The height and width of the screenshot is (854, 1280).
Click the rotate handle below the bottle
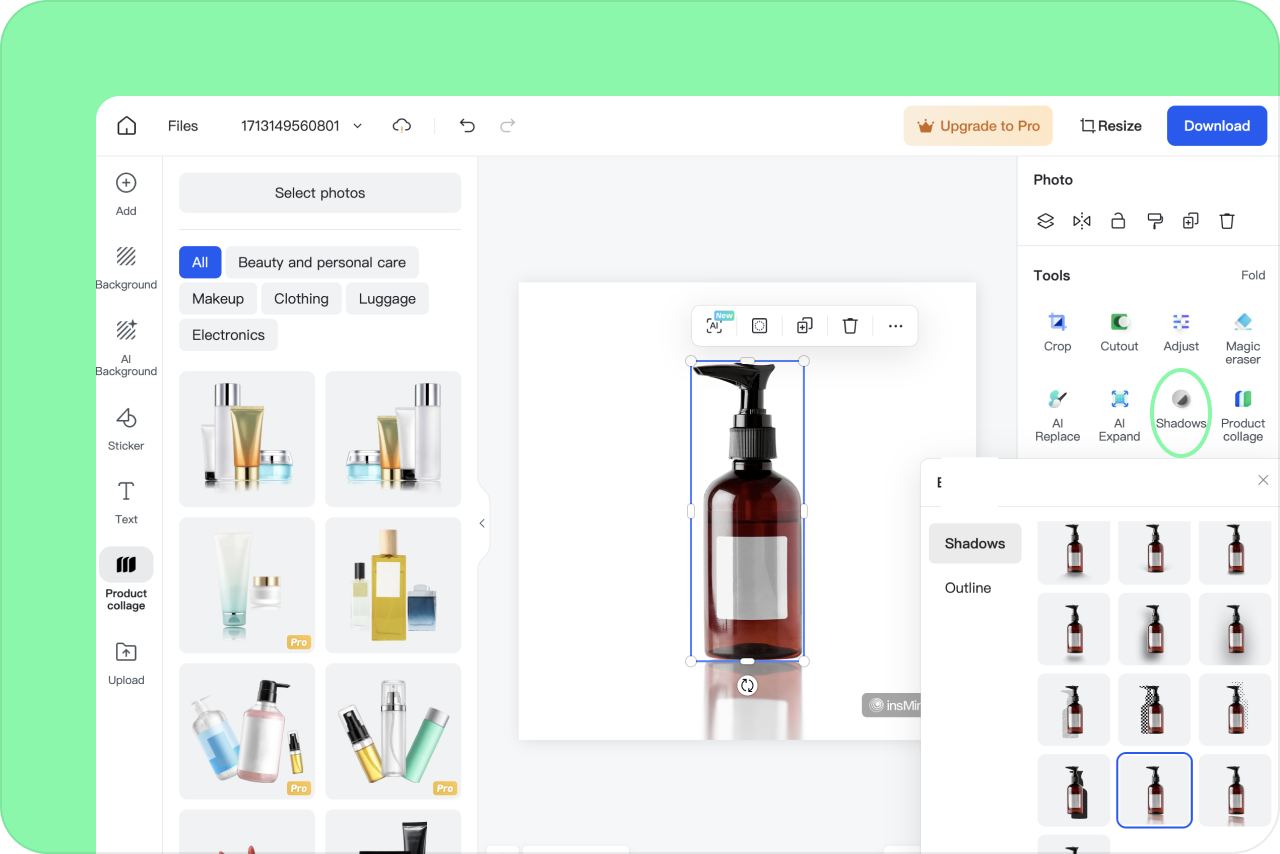coord(747,685)
